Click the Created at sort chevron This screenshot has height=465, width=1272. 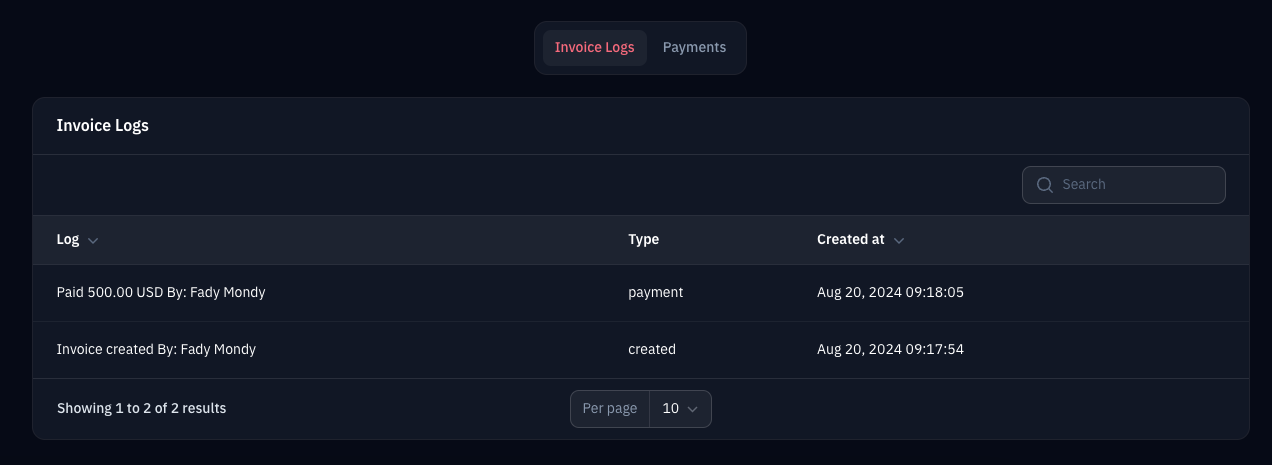(899, 241)
